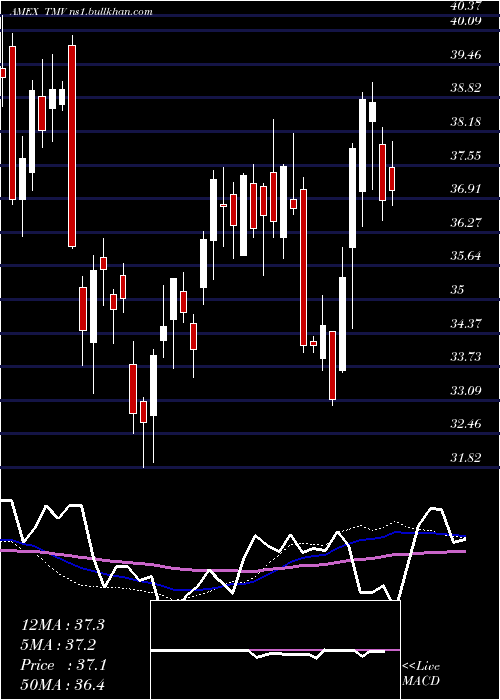Click the 33.73 price axis label

(466, 357)
